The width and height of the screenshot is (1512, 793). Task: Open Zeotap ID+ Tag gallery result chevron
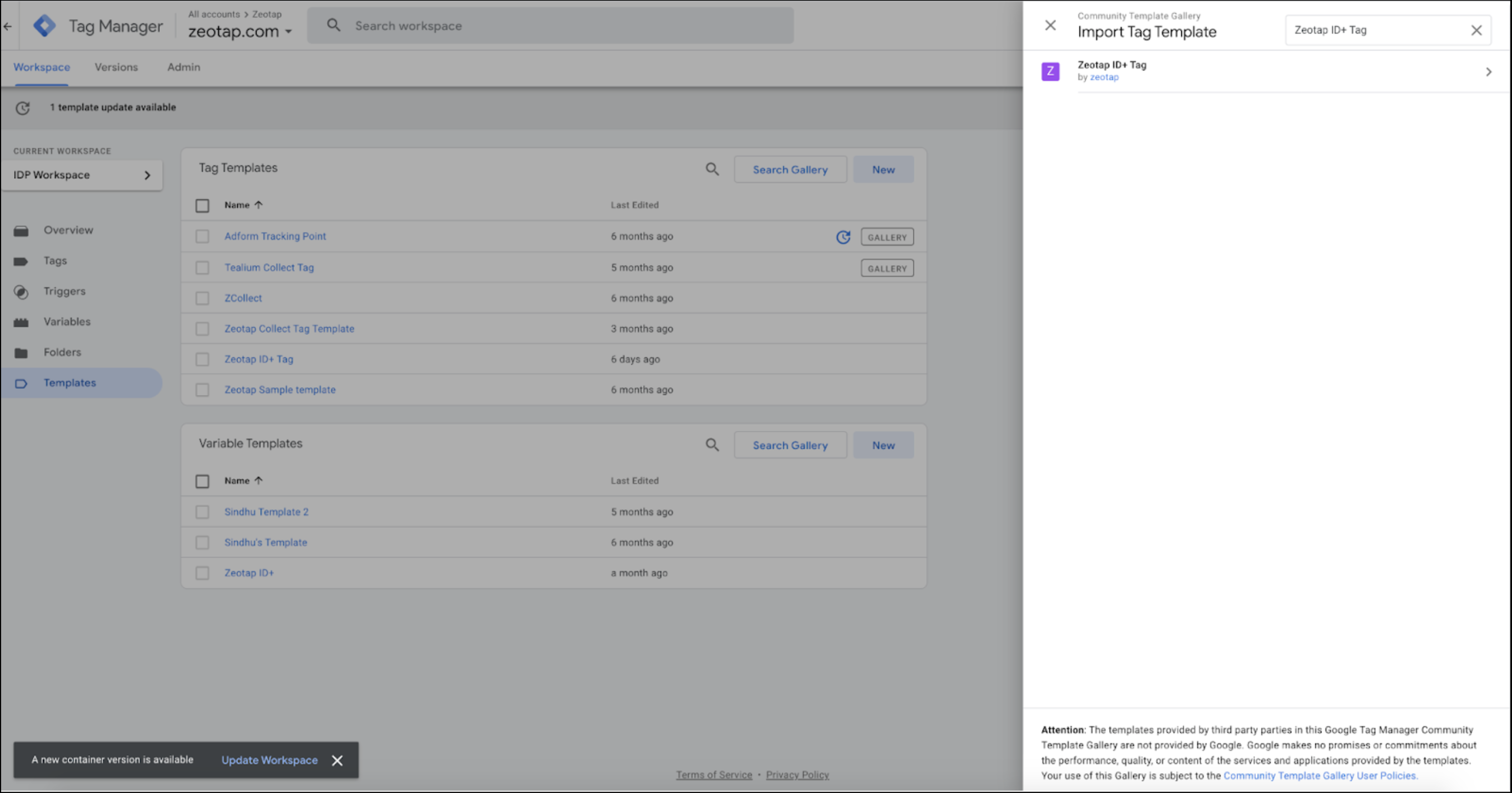[x=1488, y=72]
